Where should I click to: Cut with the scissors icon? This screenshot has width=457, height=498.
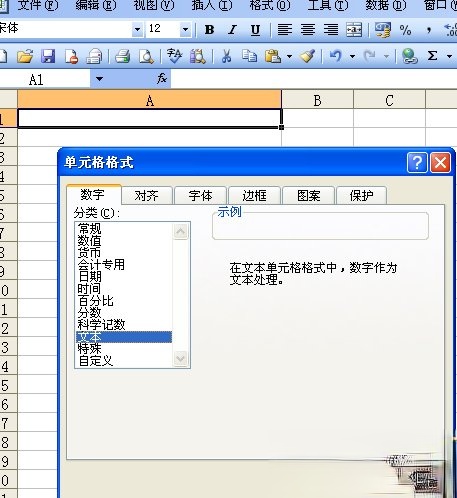[x=226, y=56]
